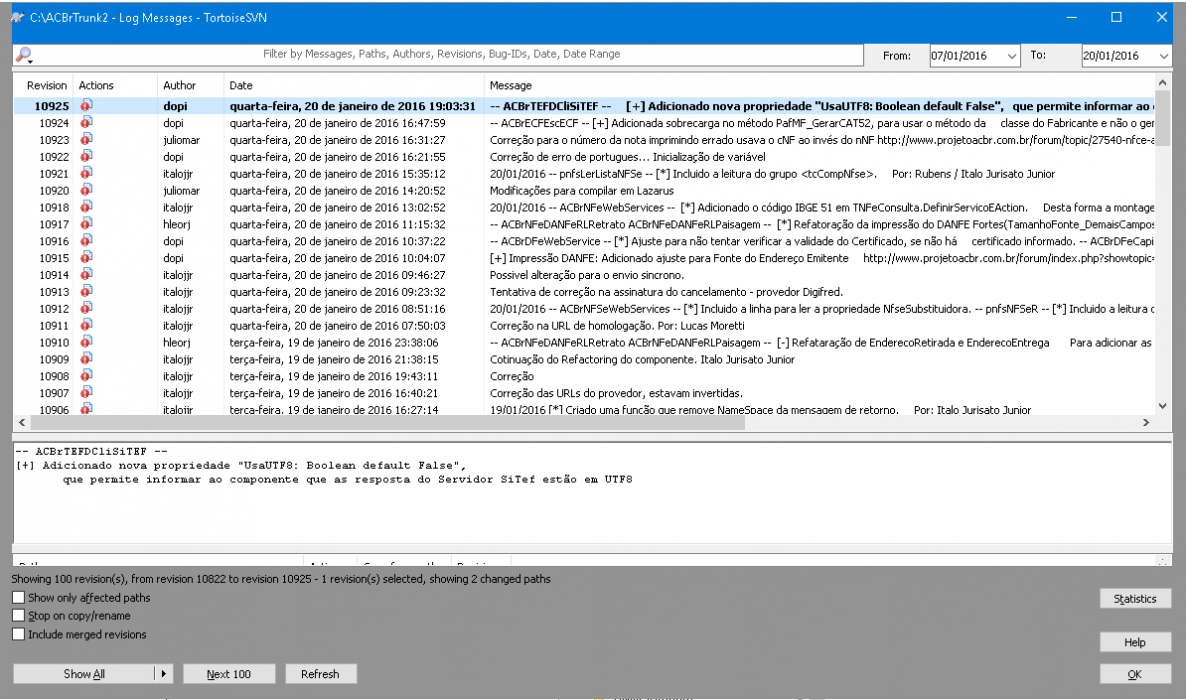Viewport: 1186px width, 700px height.
Task: Click the horizontal scrollbar thumb of the log list
Action: [387, 422]
